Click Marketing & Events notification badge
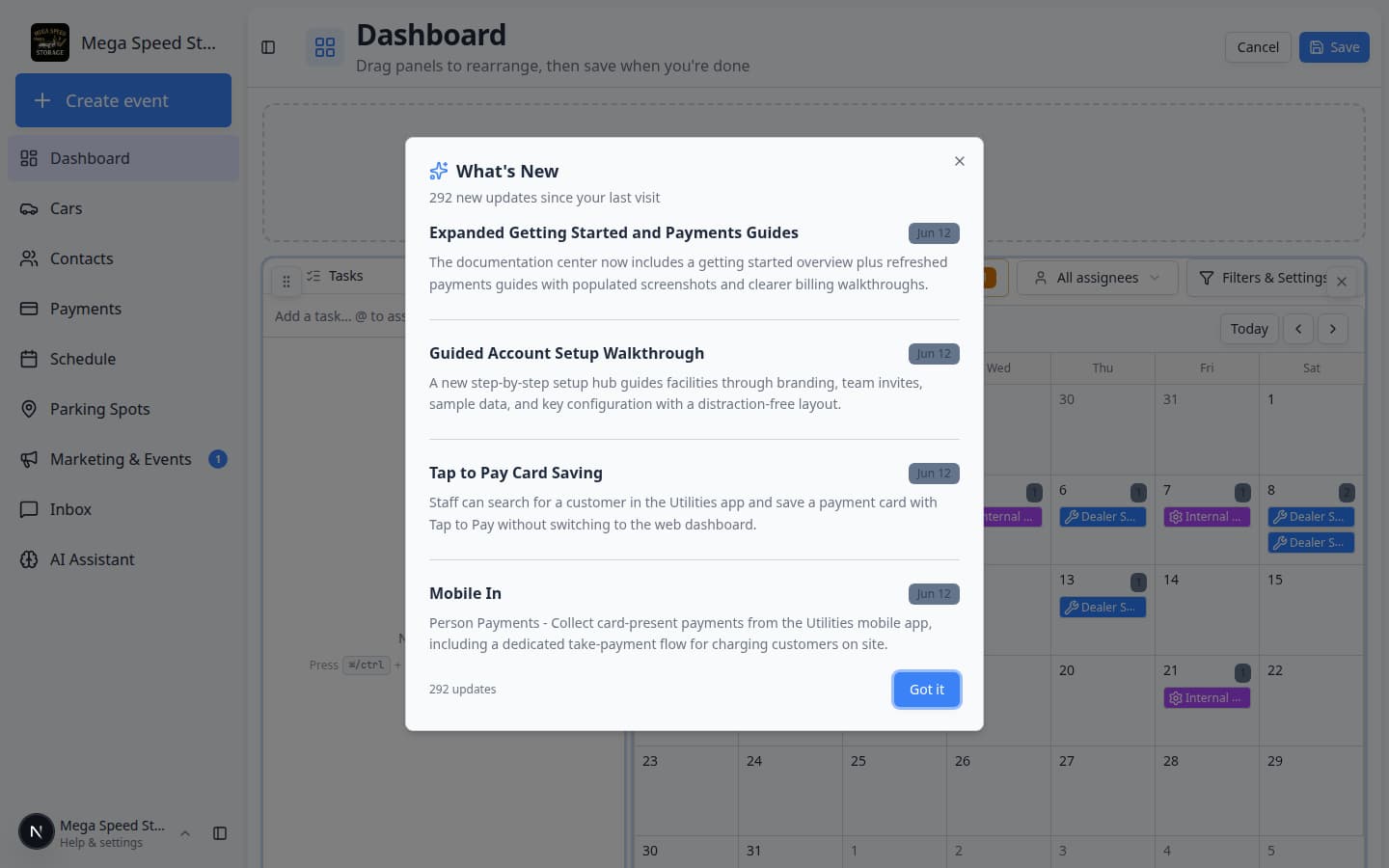This screenshot has width=1389, height=868. pos(218,459)
